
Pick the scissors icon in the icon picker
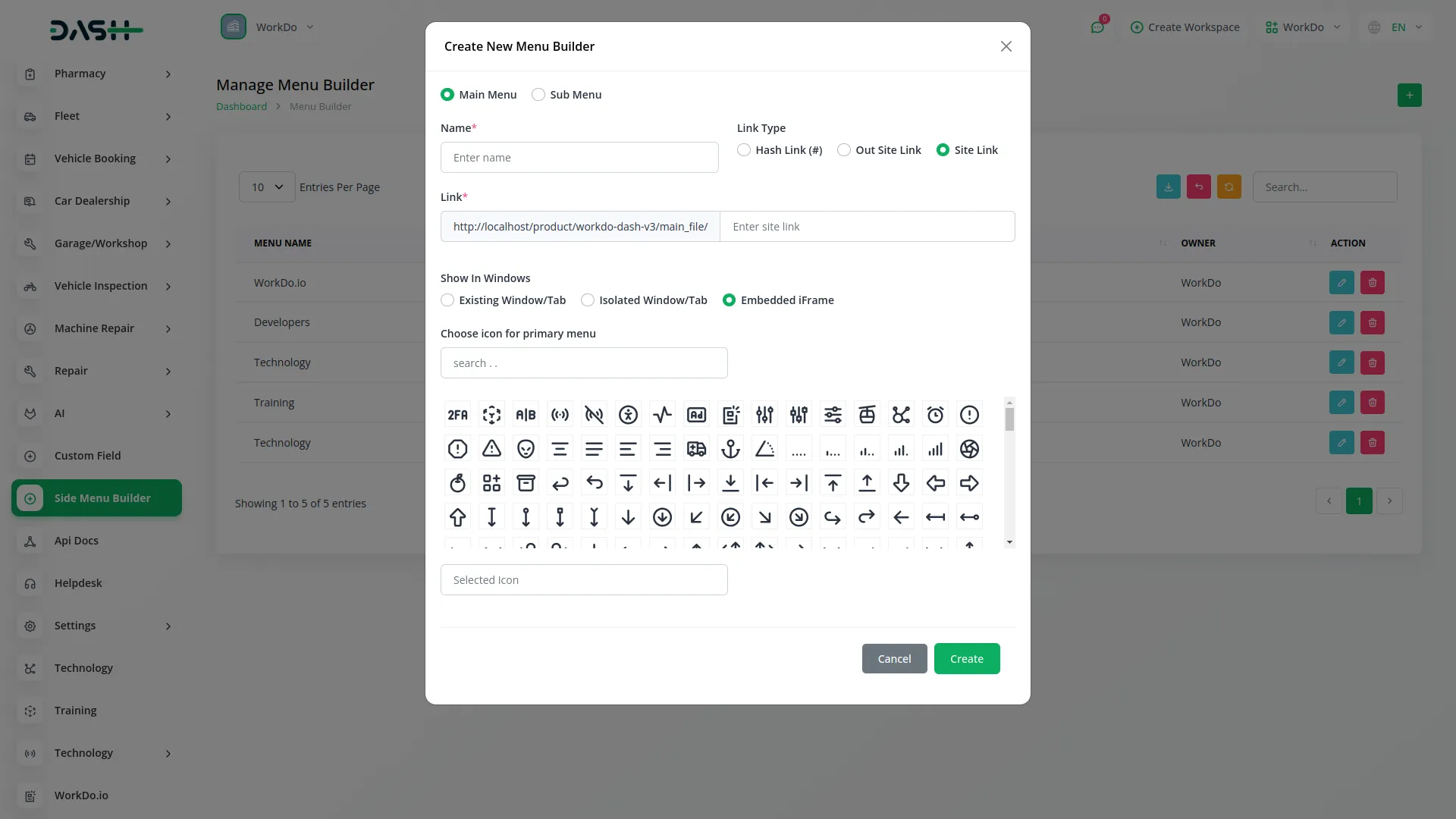(901, 415)
